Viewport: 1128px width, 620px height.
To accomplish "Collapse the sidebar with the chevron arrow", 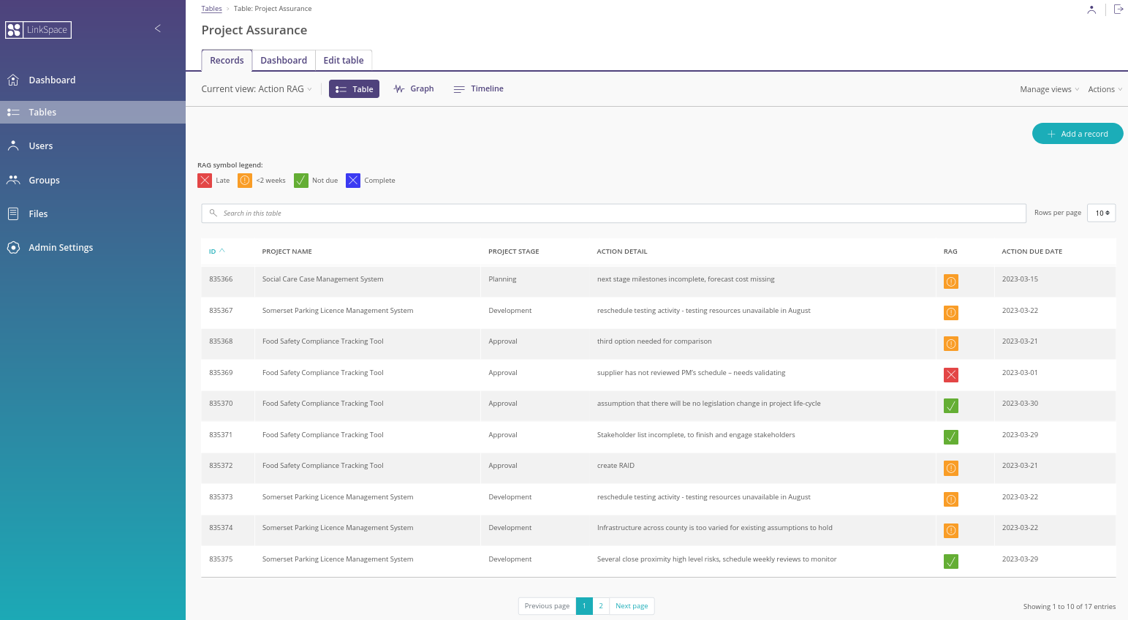I will [x=157, y=29].
